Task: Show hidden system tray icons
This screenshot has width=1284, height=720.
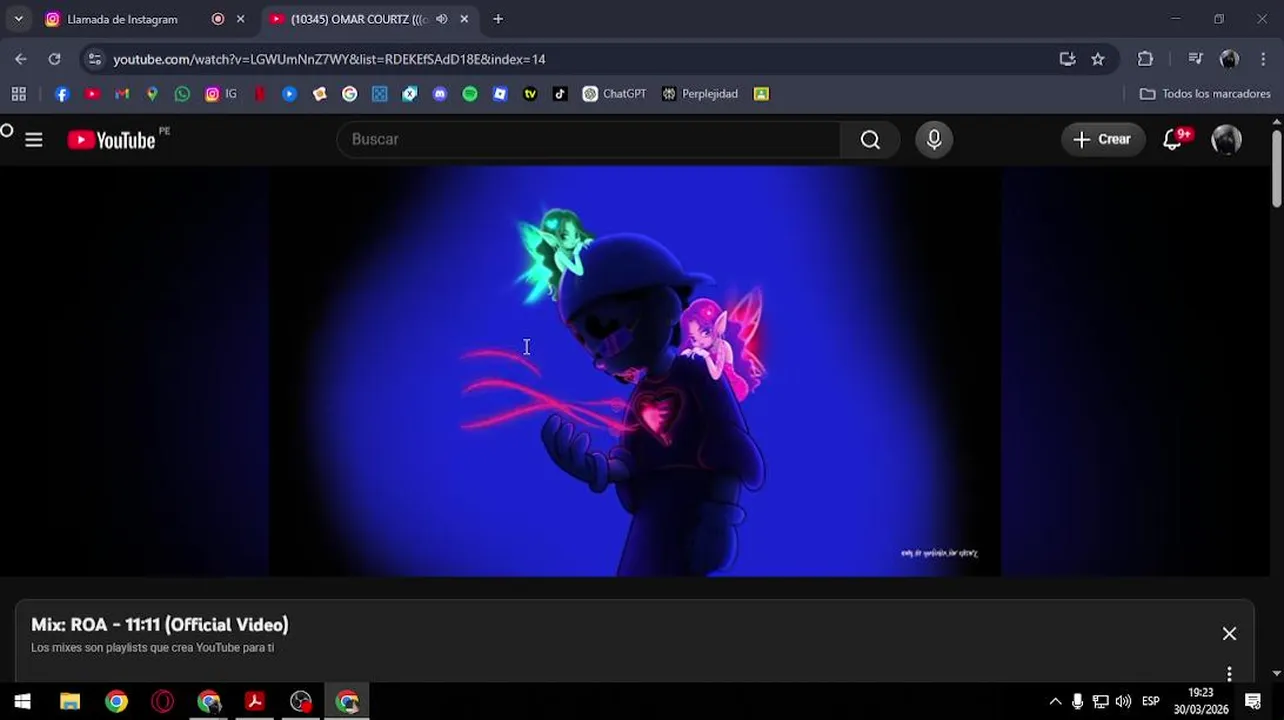Action: click(1055, 702)
